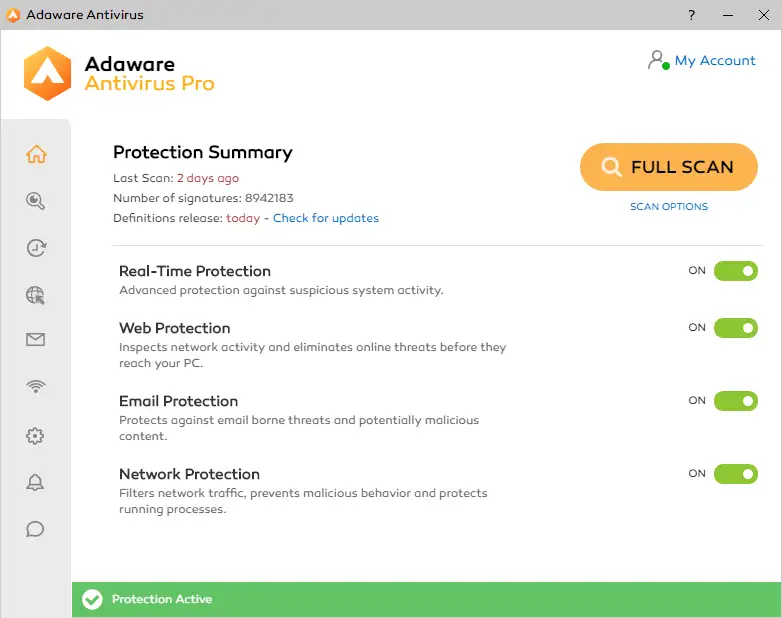Viewport: 782px width, 618px height.
Task: Start a Full Scan
Action: pyautogui.click(x=668, y=167)
